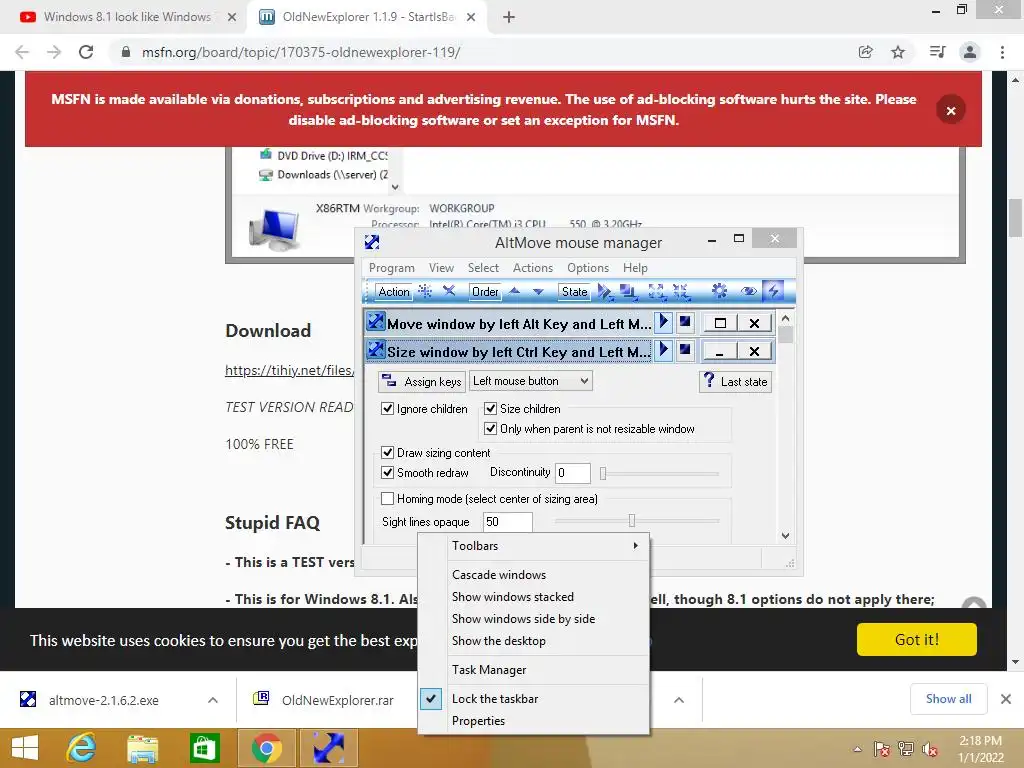
Task: Click the new action sparkle icon in AltMove toolbar
Action: (x=425, y=291)
